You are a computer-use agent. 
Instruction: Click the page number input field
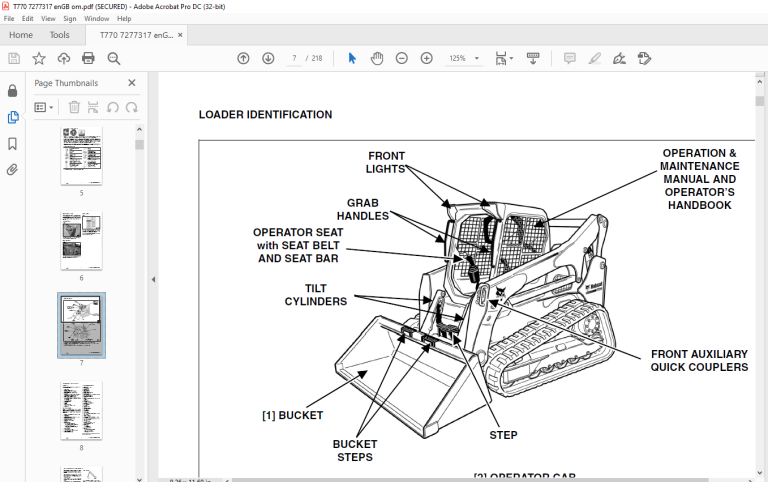click(x=294, y=58)
